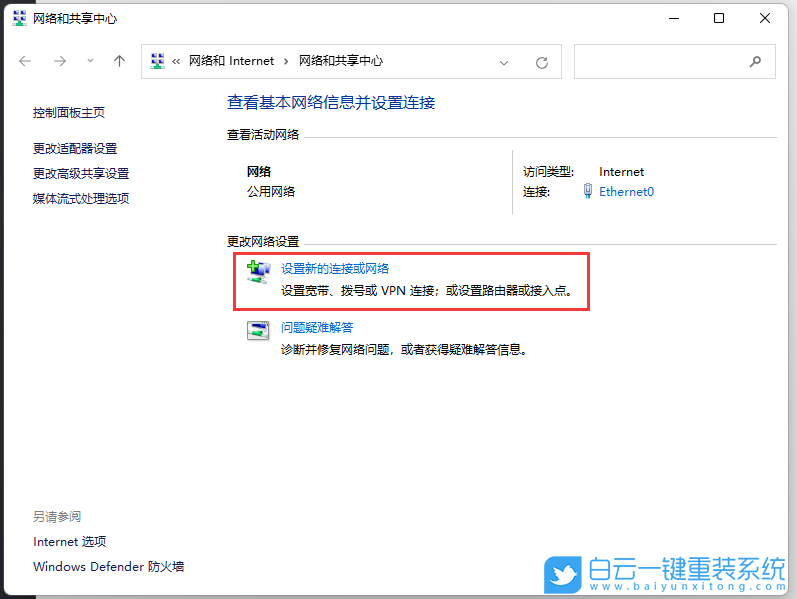
Task: Click 设置新的连接或网络 link
Action: (x=335, y=268)
